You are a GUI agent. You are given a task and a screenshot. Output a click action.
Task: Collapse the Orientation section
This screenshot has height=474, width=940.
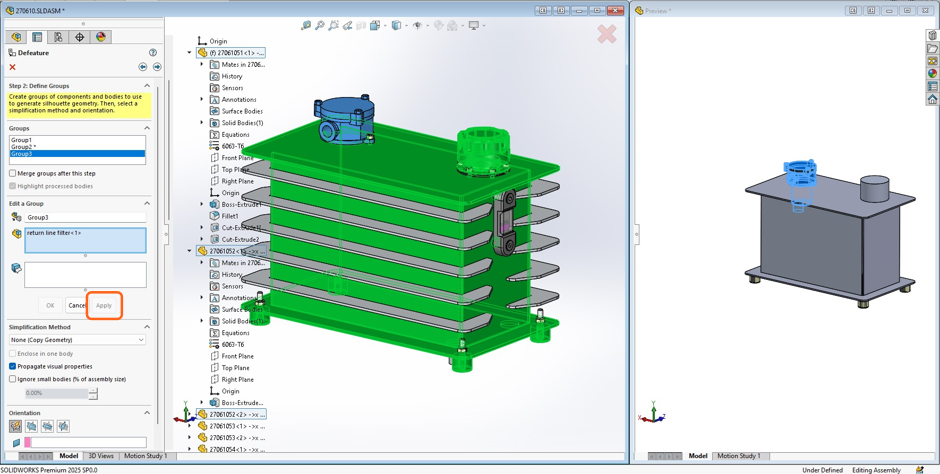click(147, 413)
